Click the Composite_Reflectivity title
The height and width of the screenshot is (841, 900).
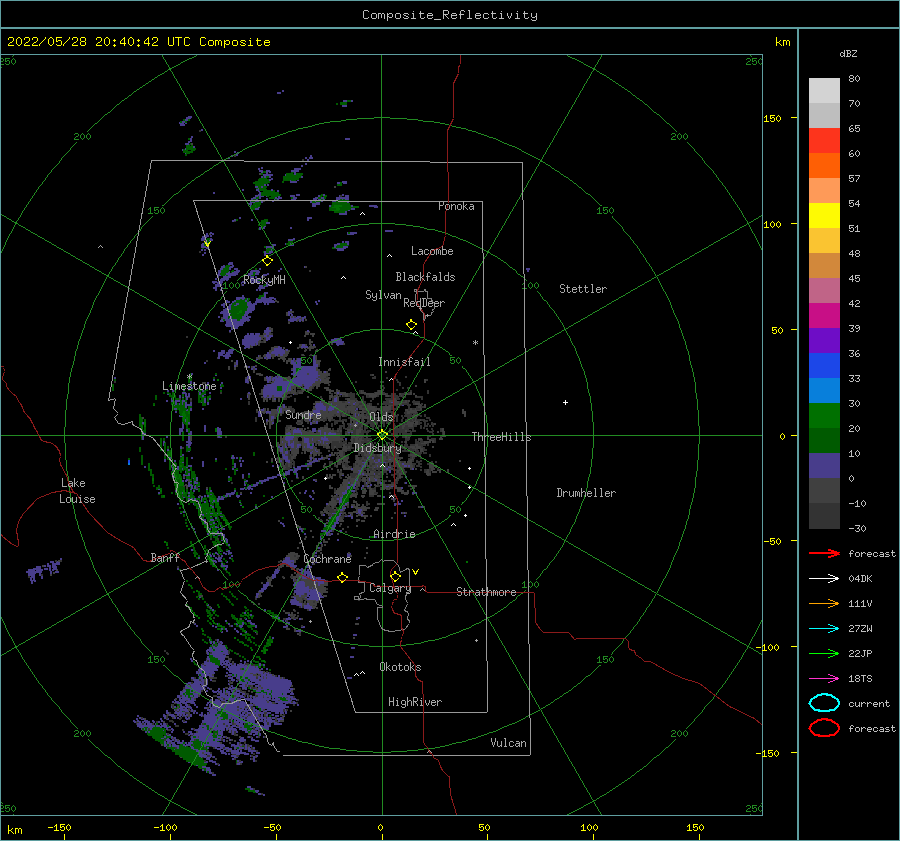450,15
